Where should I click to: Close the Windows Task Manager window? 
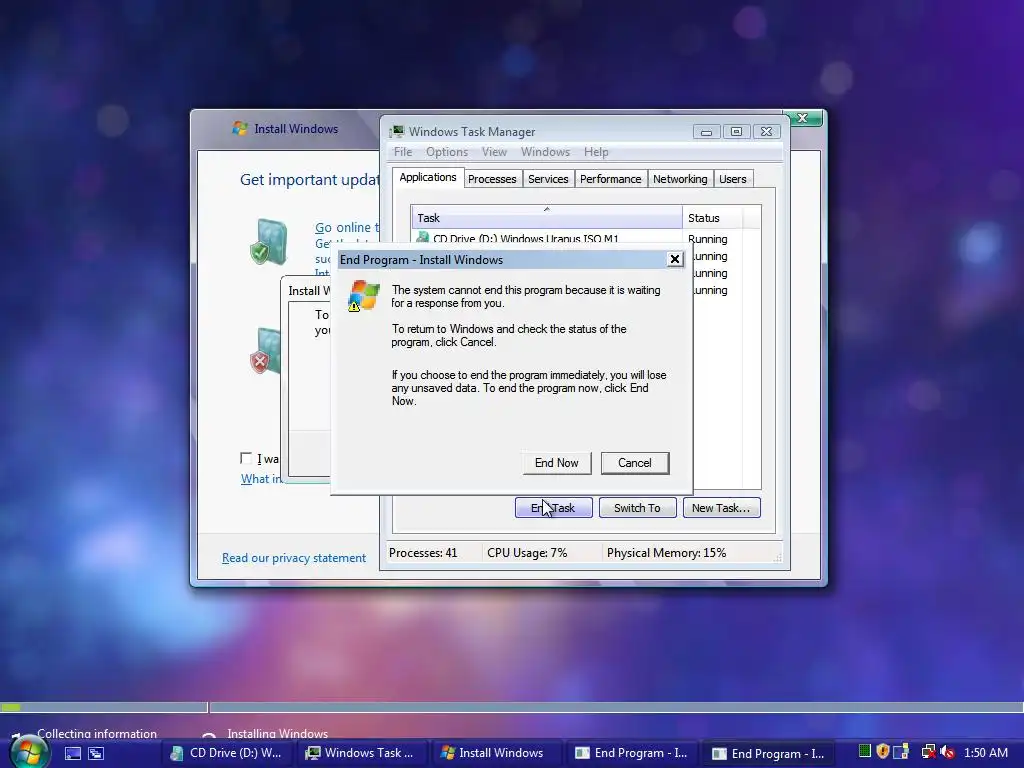click(767, 132)
